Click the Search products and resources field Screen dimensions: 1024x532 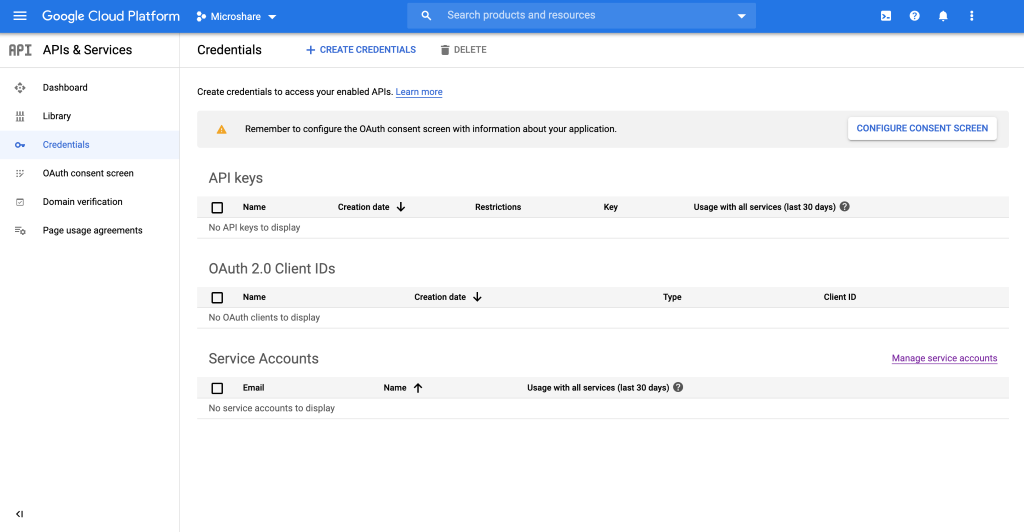tap(580, 16)
